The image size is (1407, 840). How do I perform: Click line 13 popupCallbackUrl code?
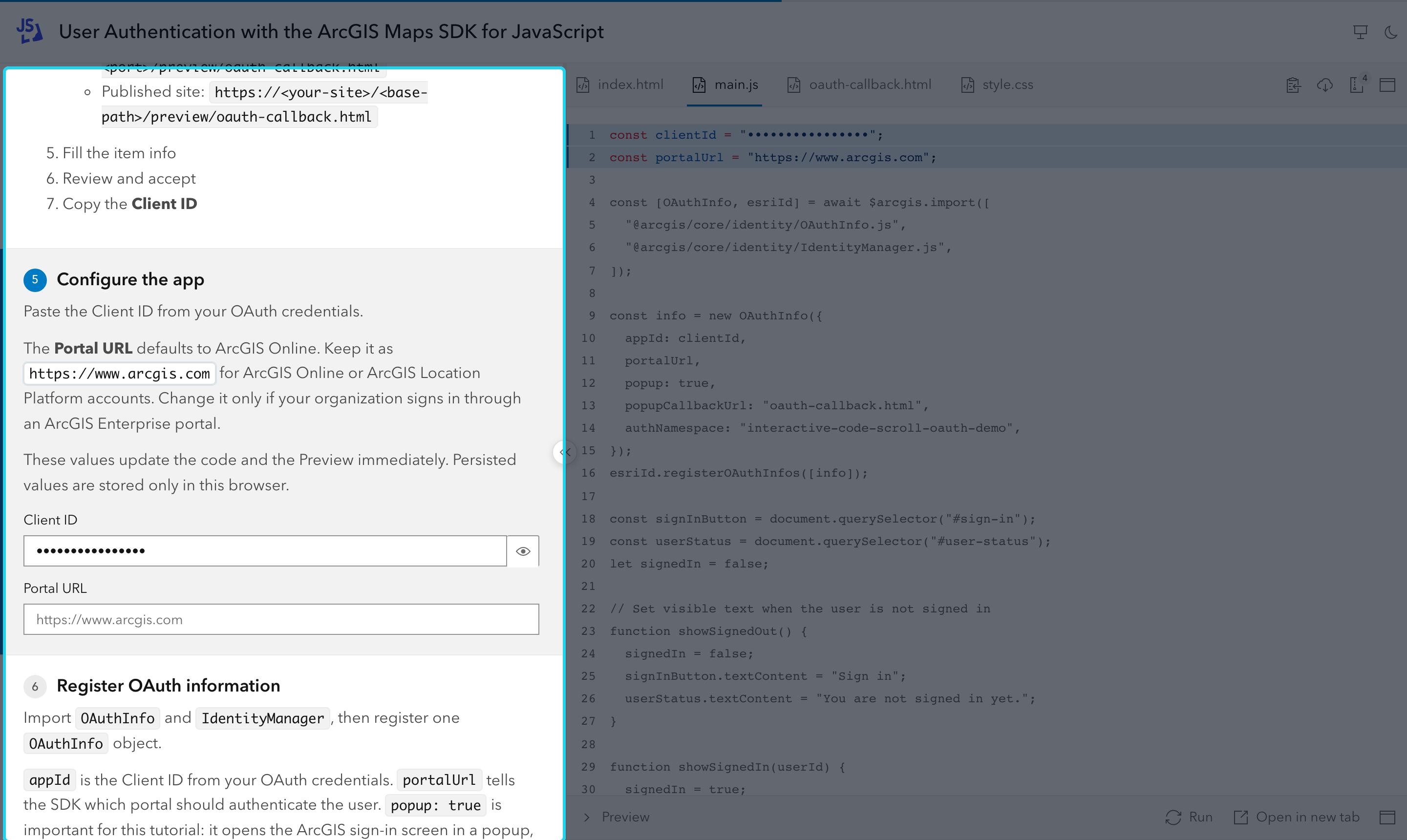[x=776, y=405]
